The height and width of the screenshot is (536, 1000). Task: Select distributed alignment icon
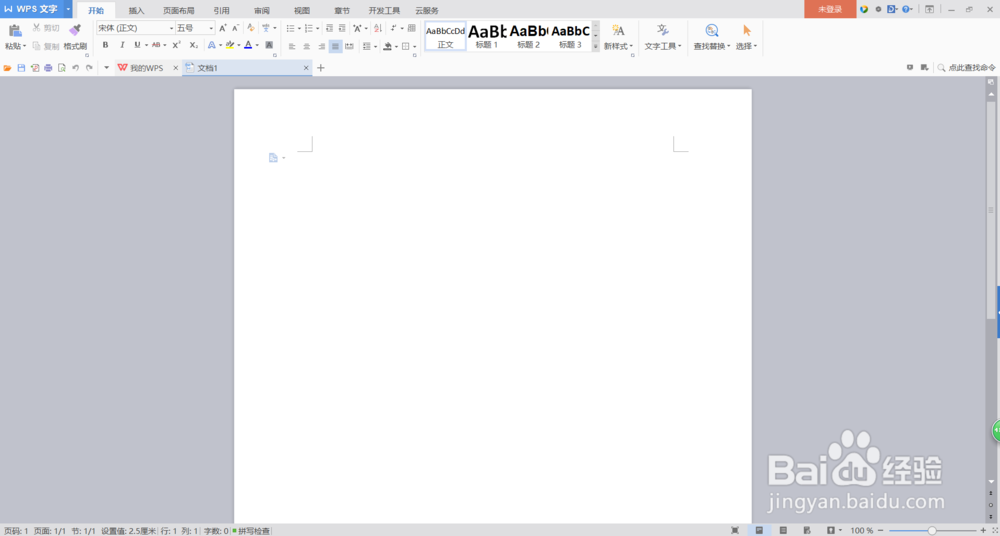pyautogui.click(x=349, y=46)
